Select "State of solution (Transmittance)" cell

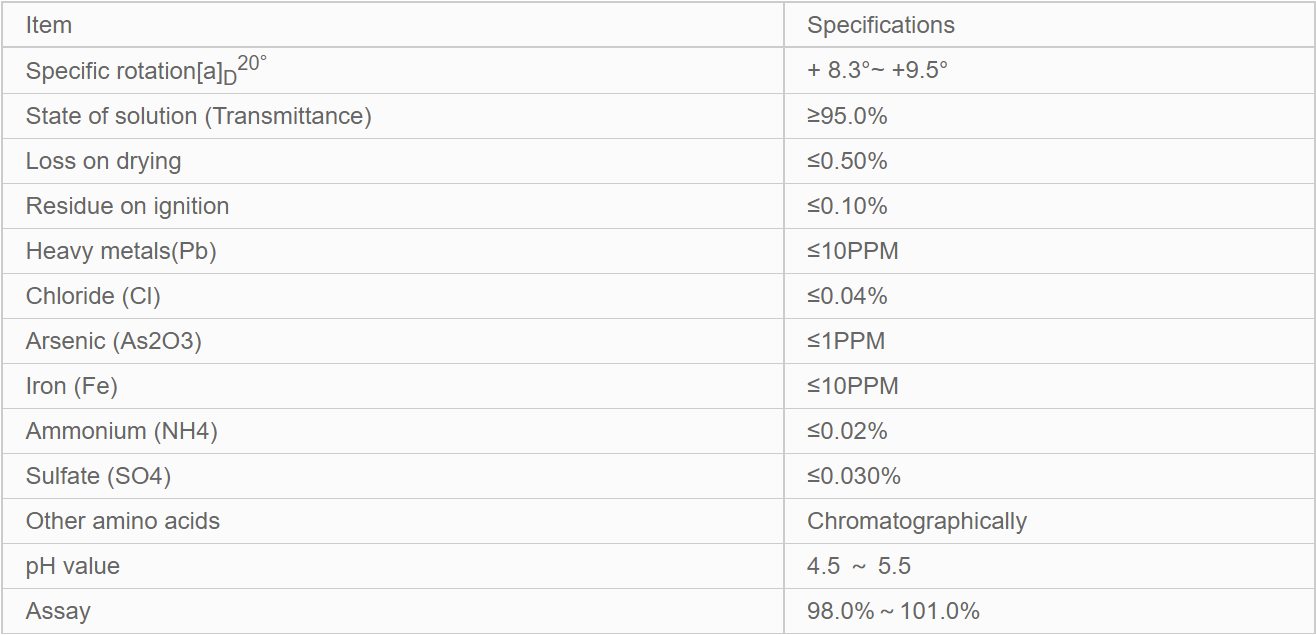point(198,116)
